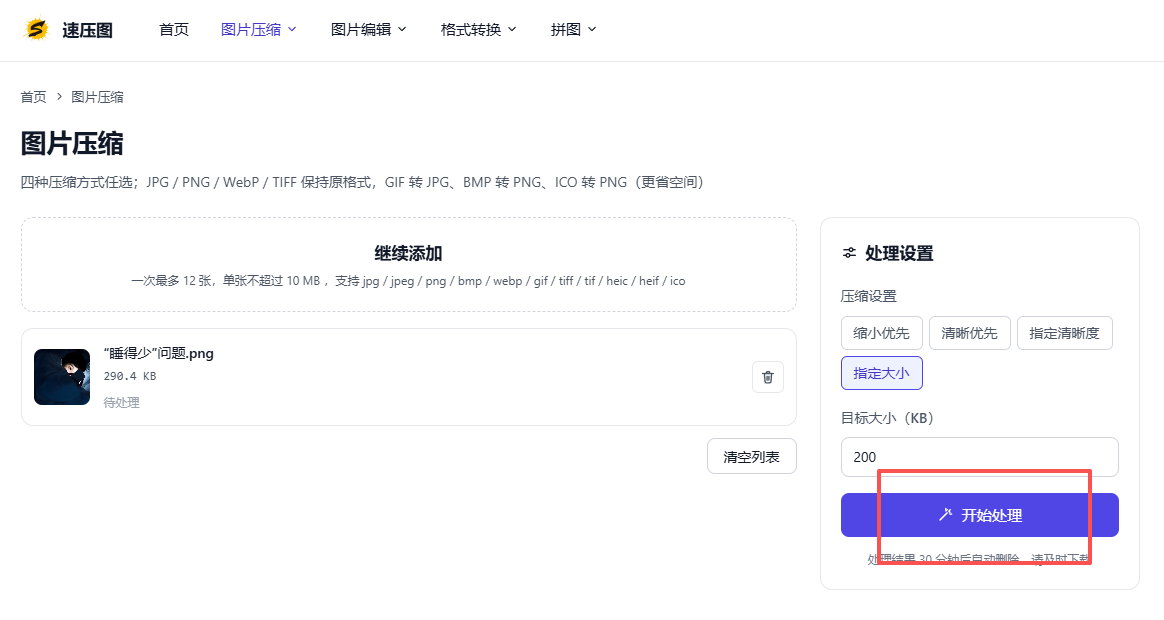1164x620 pixels.
Task: Click the 速压图 brand name text
Action: click(88, 30)
